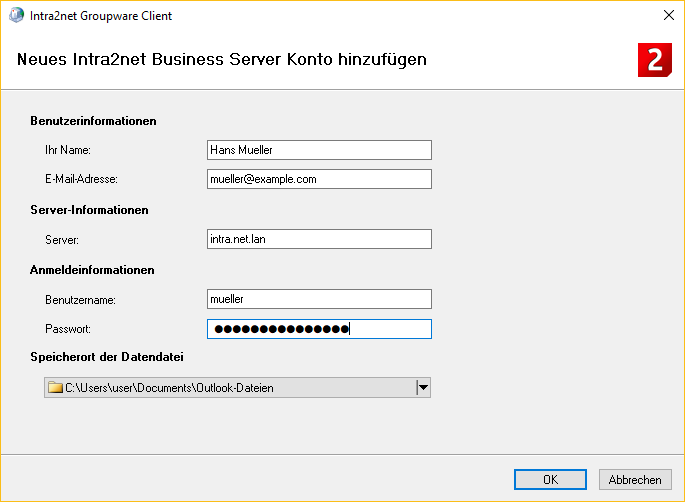Click the Benutzername: label
The height and width of the screenshot is (502, 685).
80,300
